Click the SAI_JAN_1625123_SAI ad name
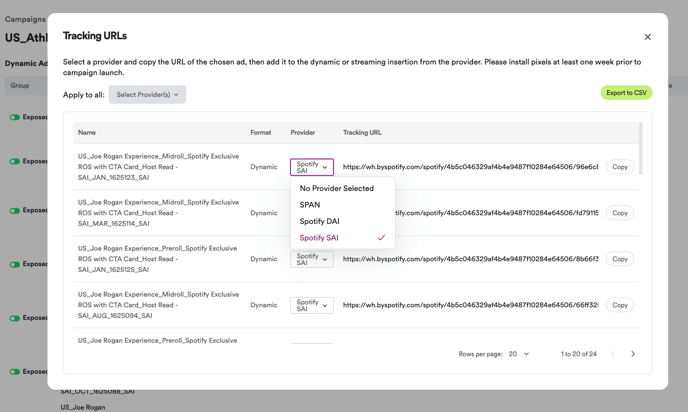The image size is (688, 412). click(x=158, y=167)
